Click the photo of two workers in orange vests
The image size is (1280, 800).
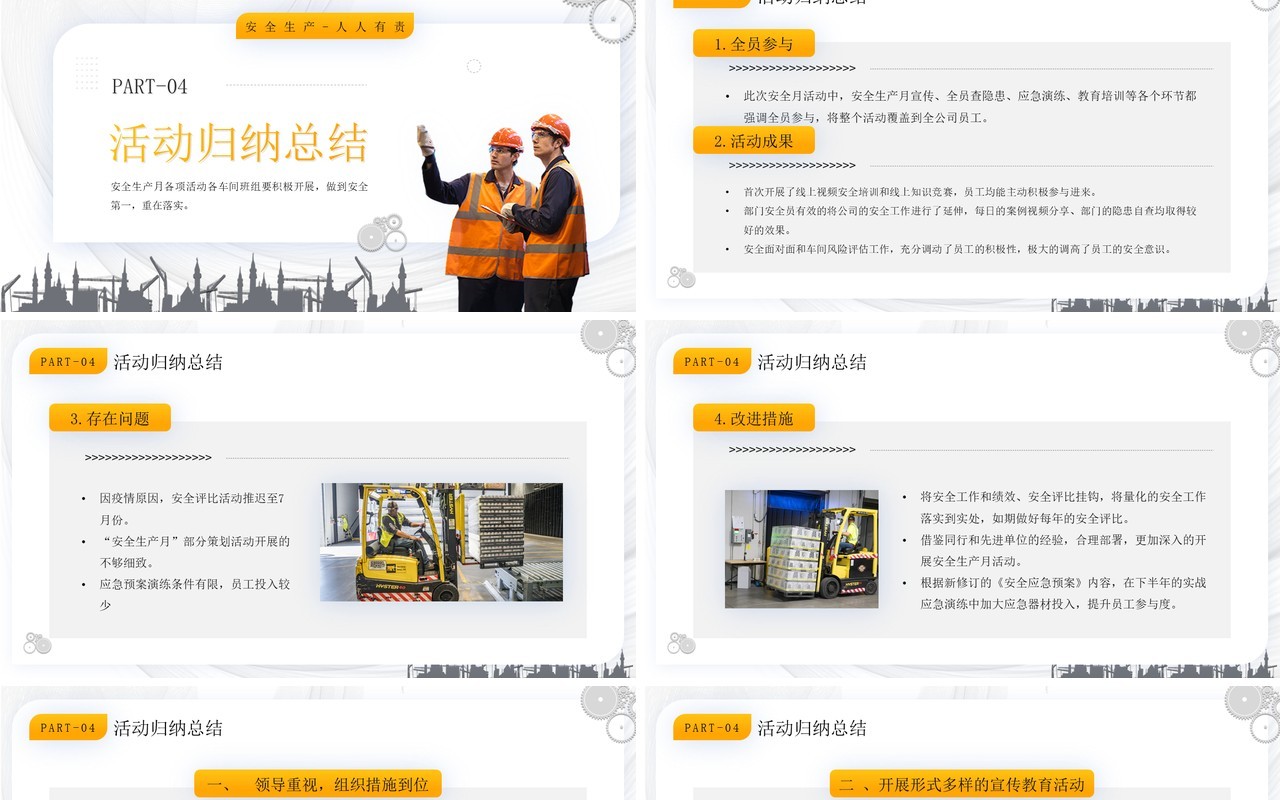point(503,212)
